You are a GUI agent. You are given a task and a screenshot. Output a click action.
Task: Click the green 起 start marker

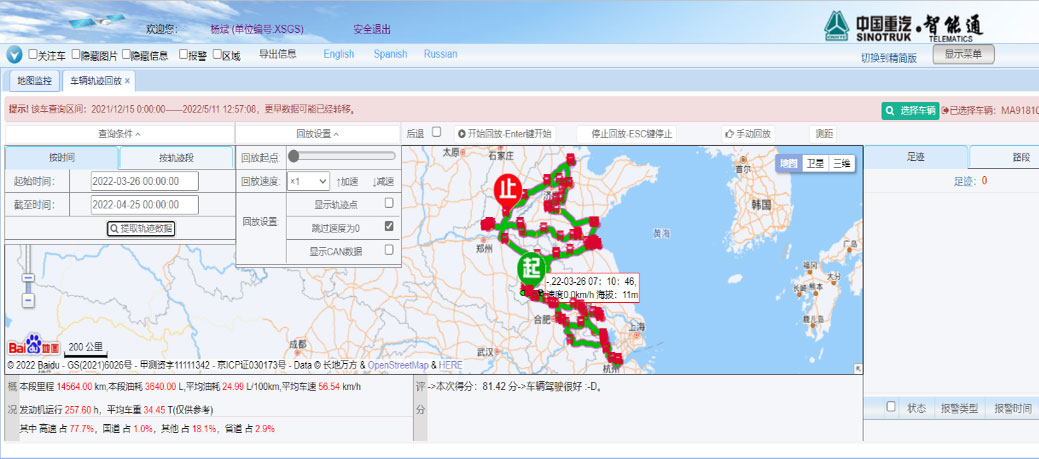[531, 270]
